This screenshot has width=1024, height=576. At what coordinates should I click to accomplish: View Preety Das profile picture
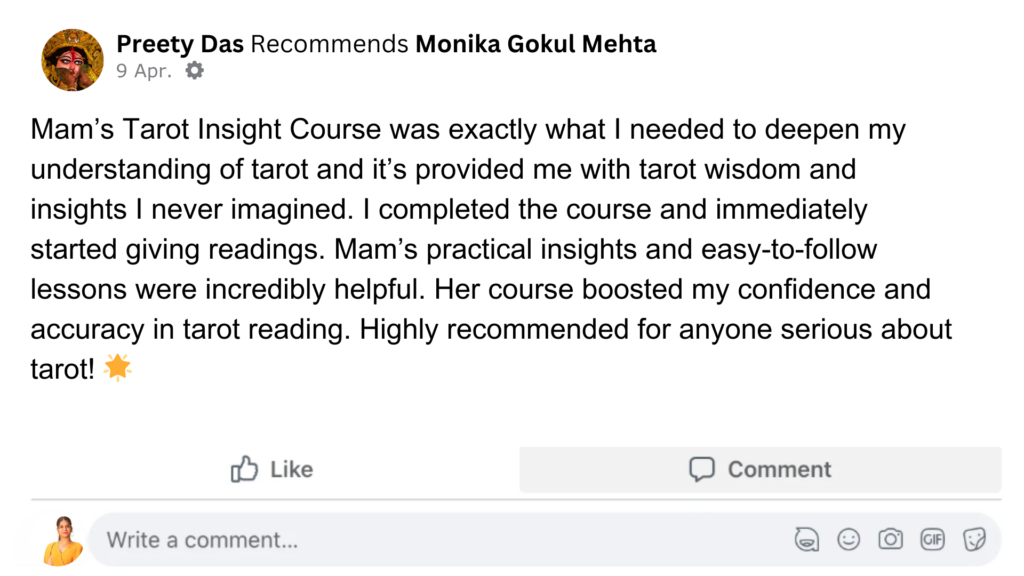(72, 59)
